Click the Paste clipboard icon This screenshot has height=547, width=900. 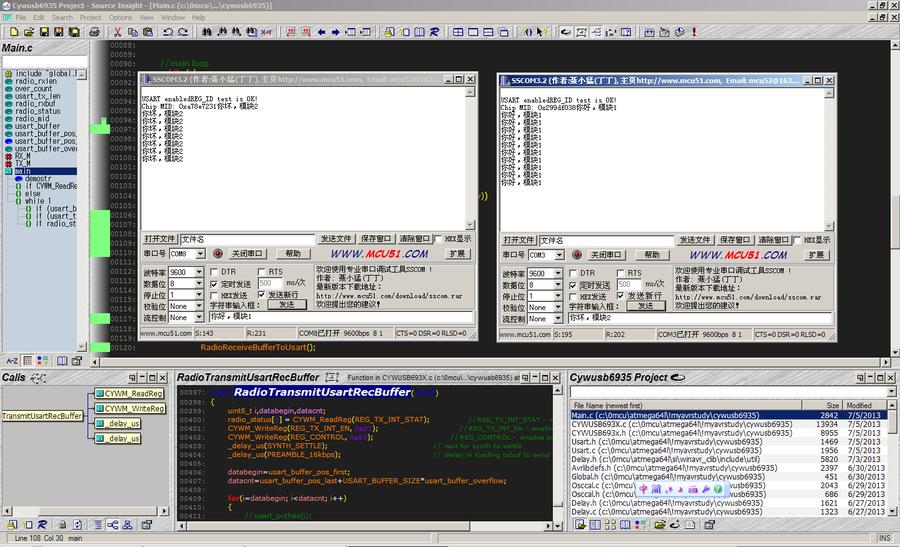tap(148, 32)
